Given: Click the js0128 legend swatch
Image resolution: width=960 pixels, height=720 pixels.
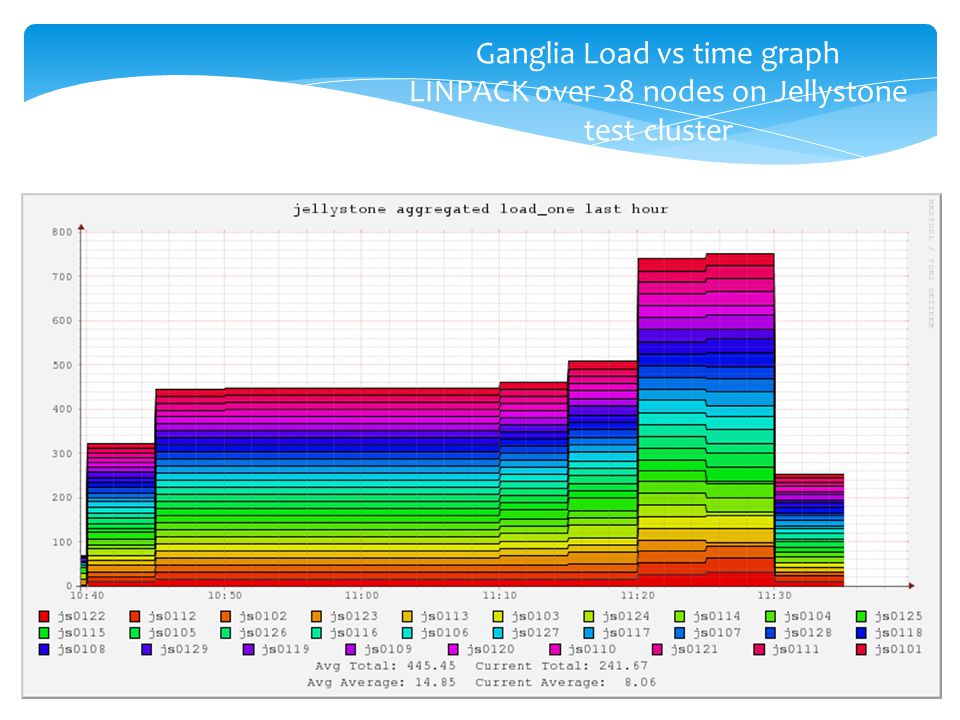Looking at the screenshot, I should [770, 632].
